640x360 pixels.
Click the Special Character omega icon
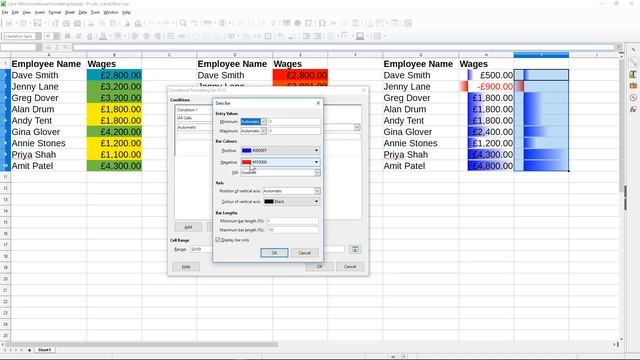pyautogui.click(x=322, y=23)
